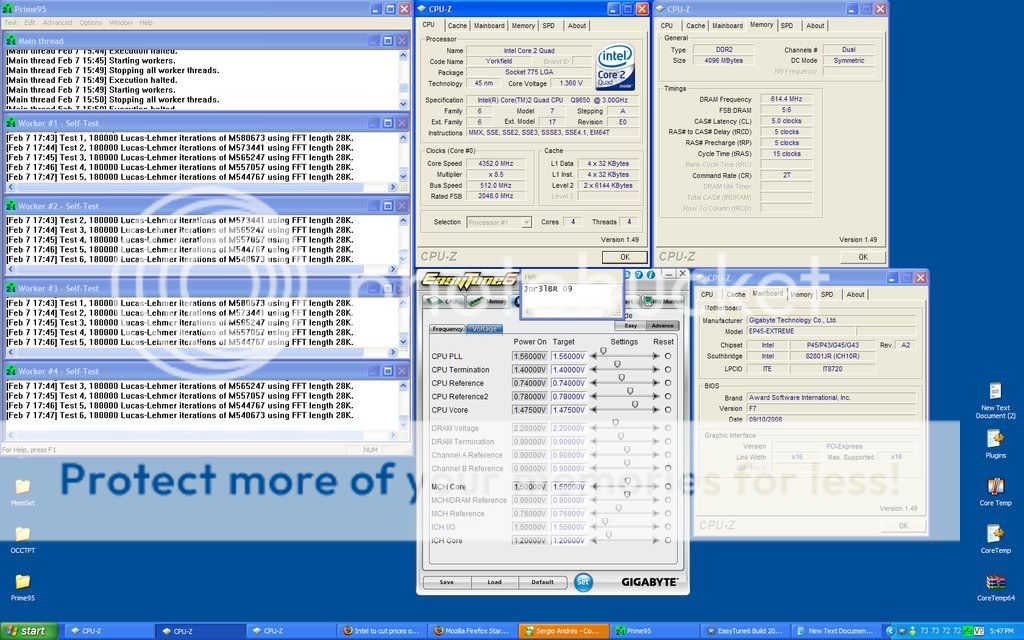1024x640 pixels.
Task: Open SPD tab in the top-right CPU-Z window
Action: click(x=787, y=25)
